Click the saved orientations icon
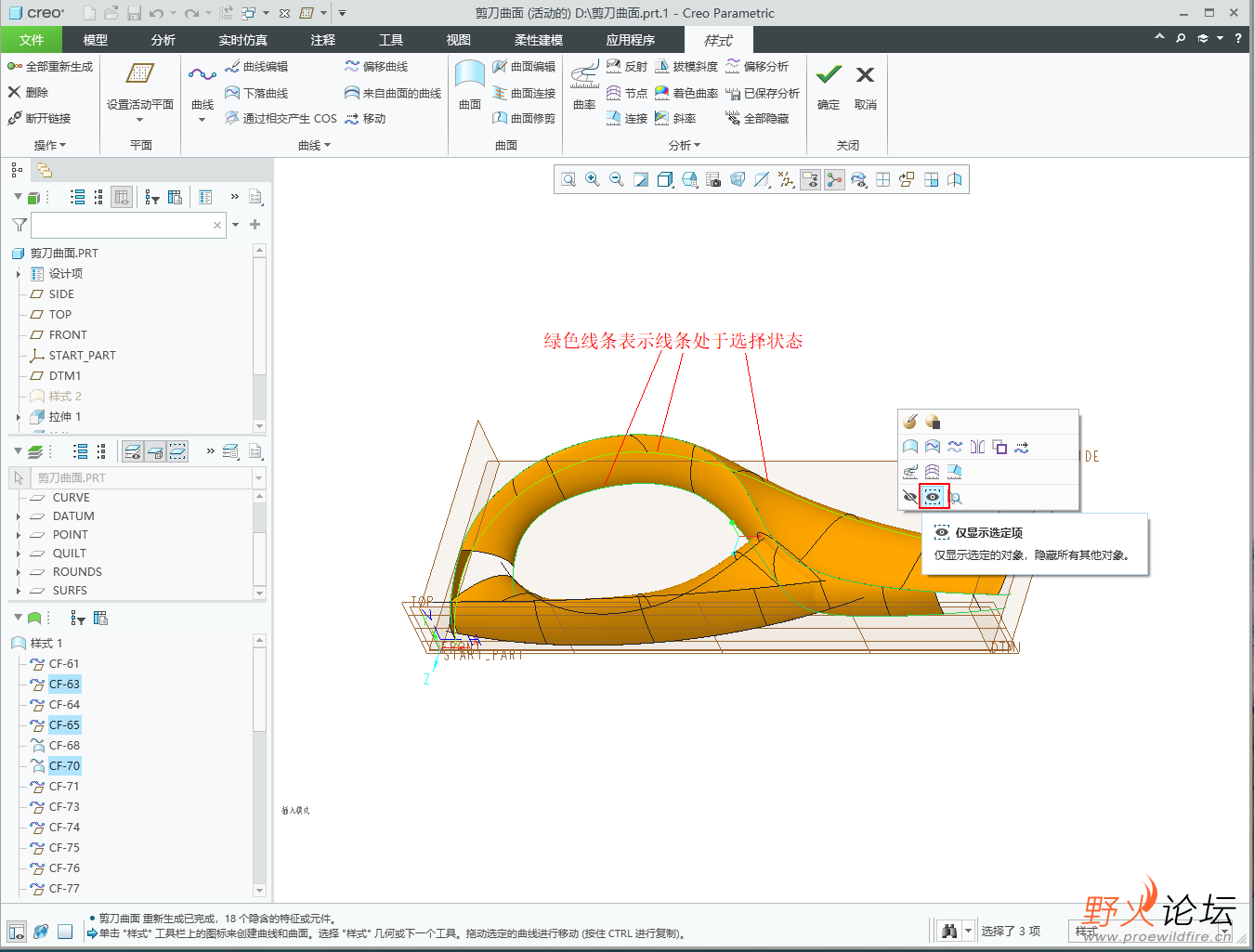The image size is (1254, 952). click(689, 180)
